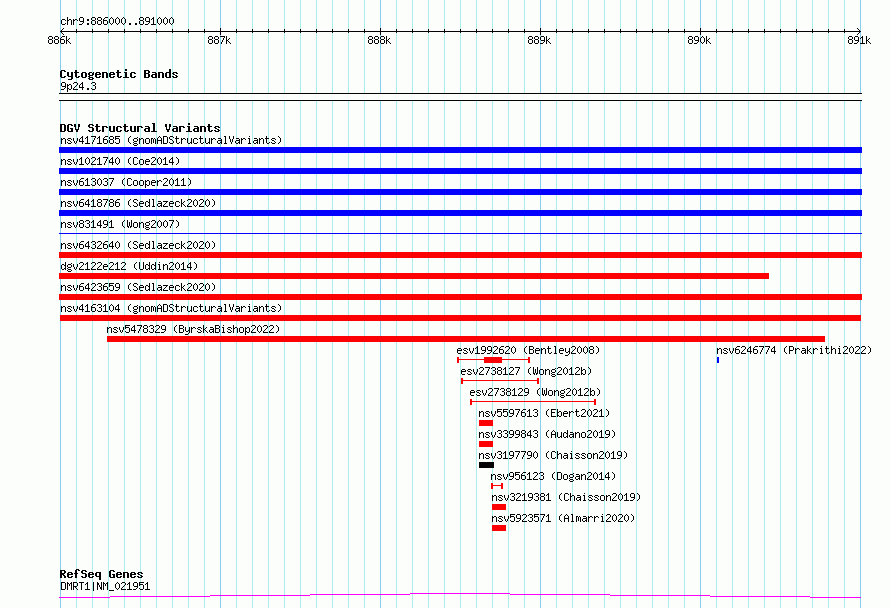This screenshot has width=890, height=608.
Task: Open the nsv613037 (Cooper2011) variant label
Action: click(126, 182)
